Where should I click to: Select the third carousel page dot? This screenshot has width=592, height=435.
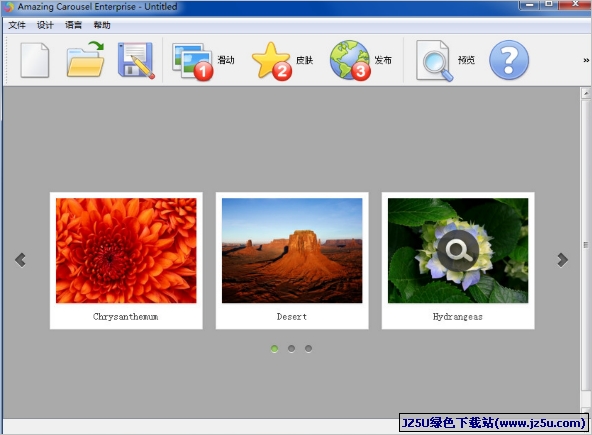(308, 349)
